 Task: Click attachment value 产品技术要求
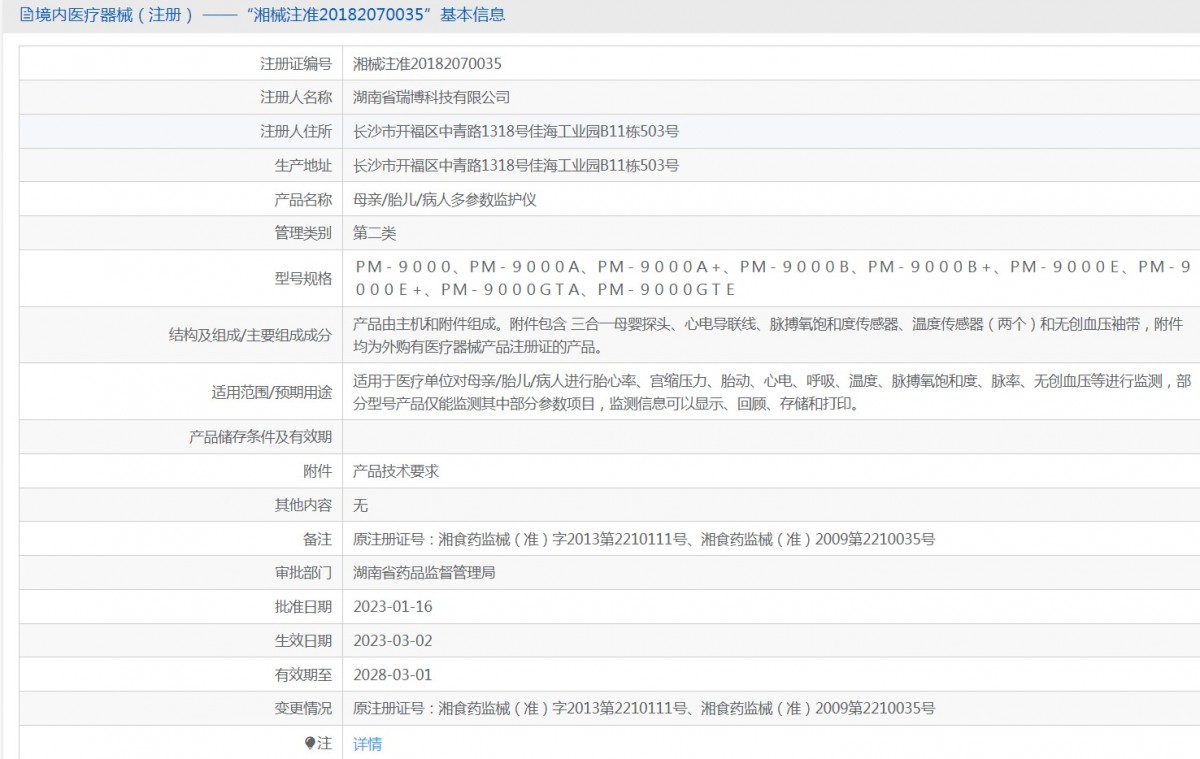pos(396,471)
